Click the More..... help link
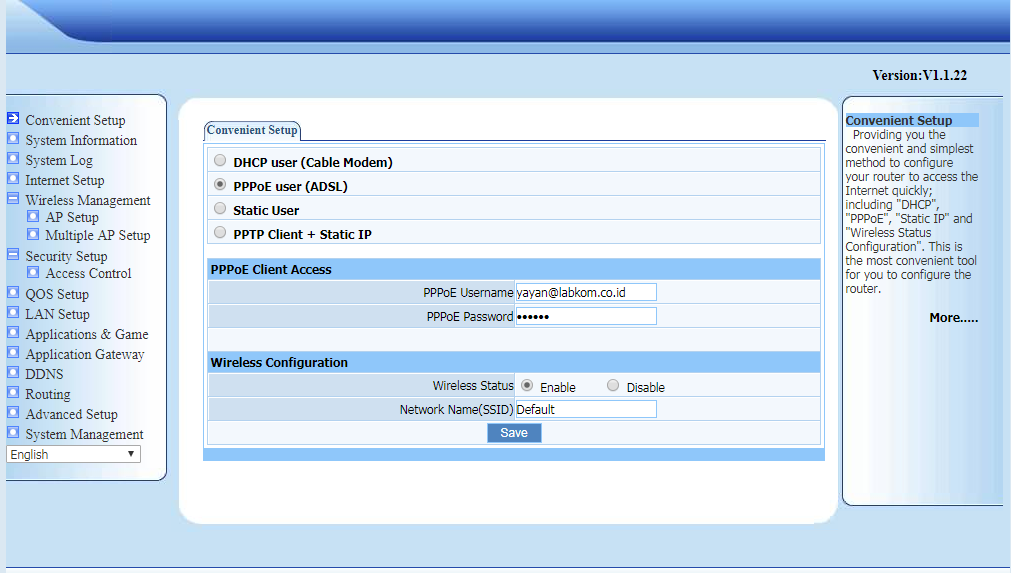This screenshot has height=573, width=1011. pyautogui.click(x=954, y=318)
